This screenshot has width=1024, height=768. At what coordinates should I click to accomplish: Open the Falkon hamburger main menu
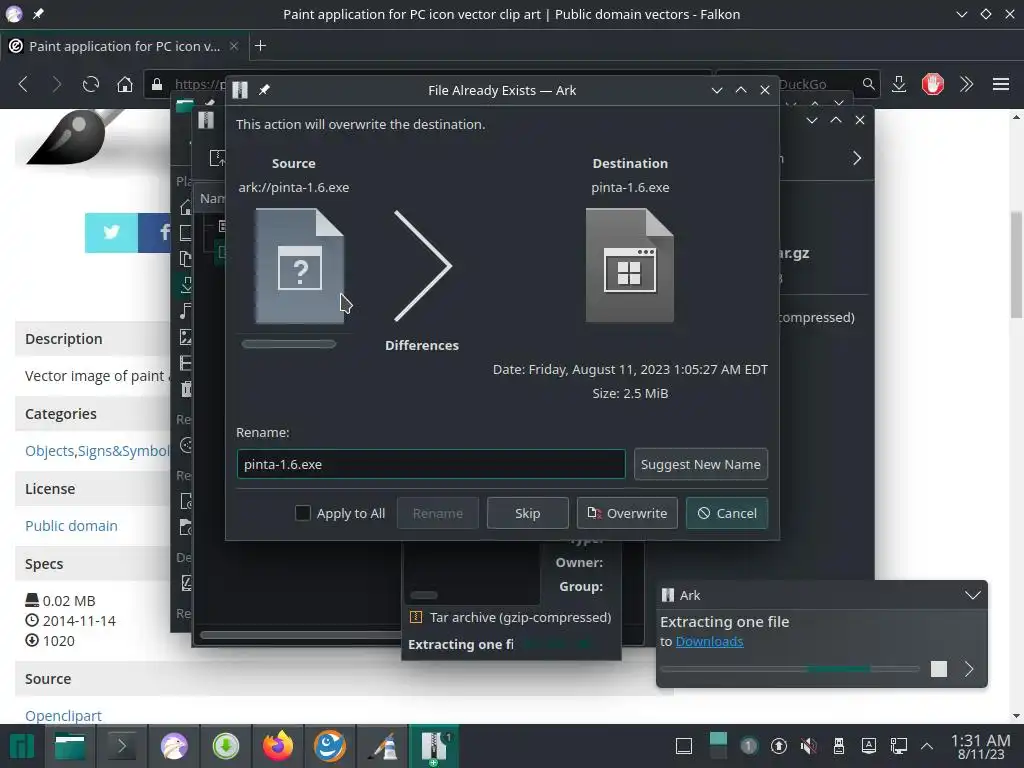pyautogui.click(x=1000, y=84)
